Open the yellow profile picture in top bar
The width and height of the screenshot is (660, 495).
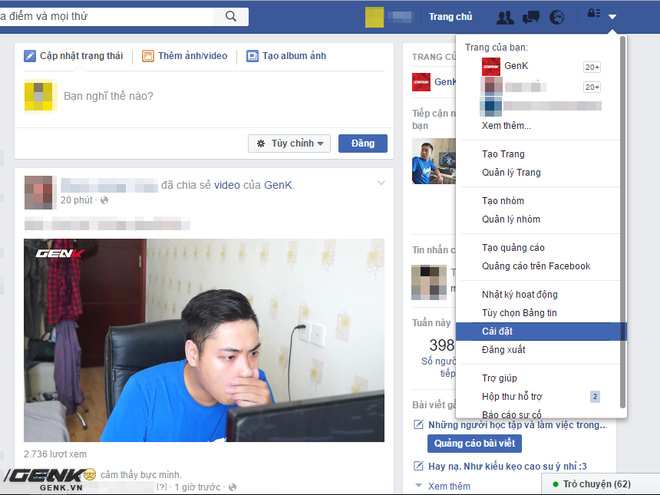(x=374, y=17)
